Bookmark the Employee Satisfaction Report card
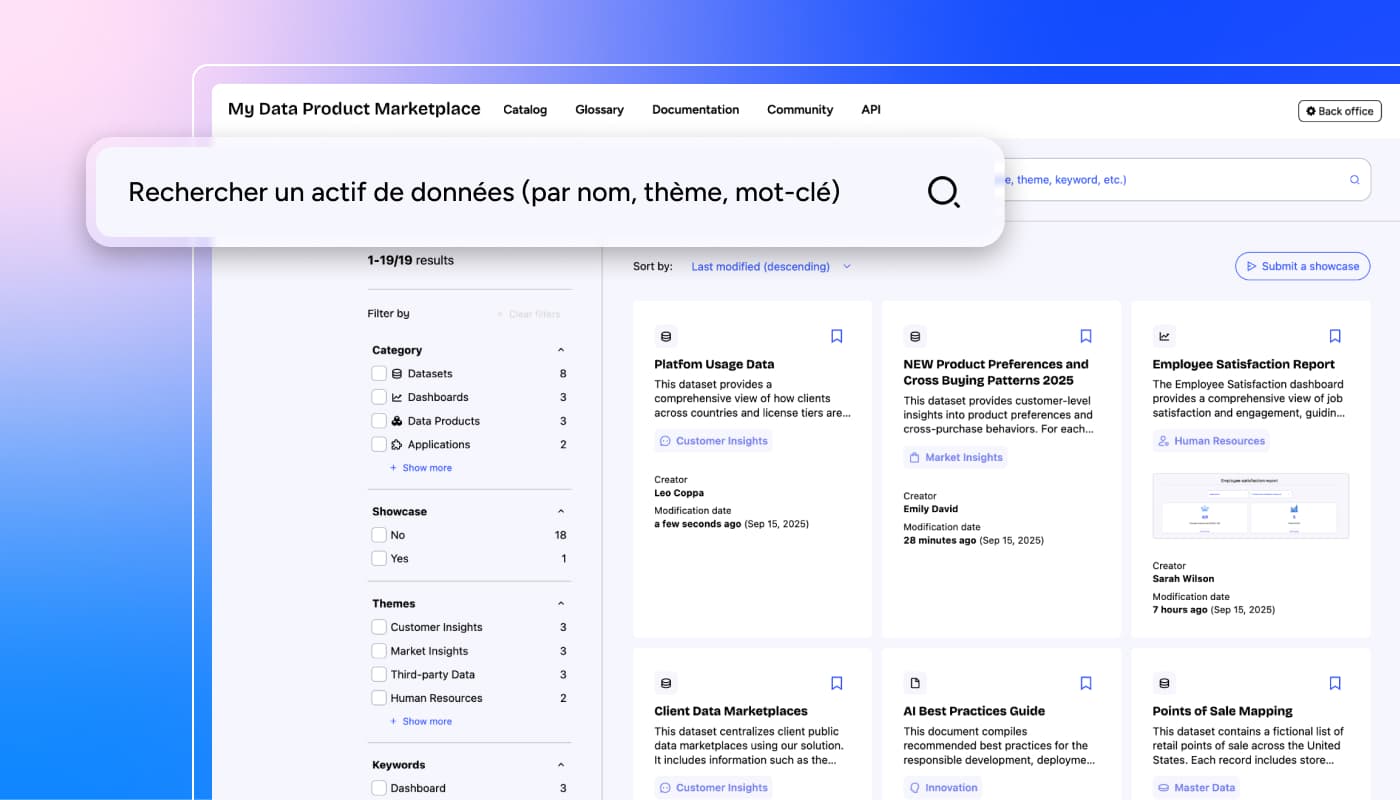This screenshot has width=1400, height=800. [x=1335, y=336]
